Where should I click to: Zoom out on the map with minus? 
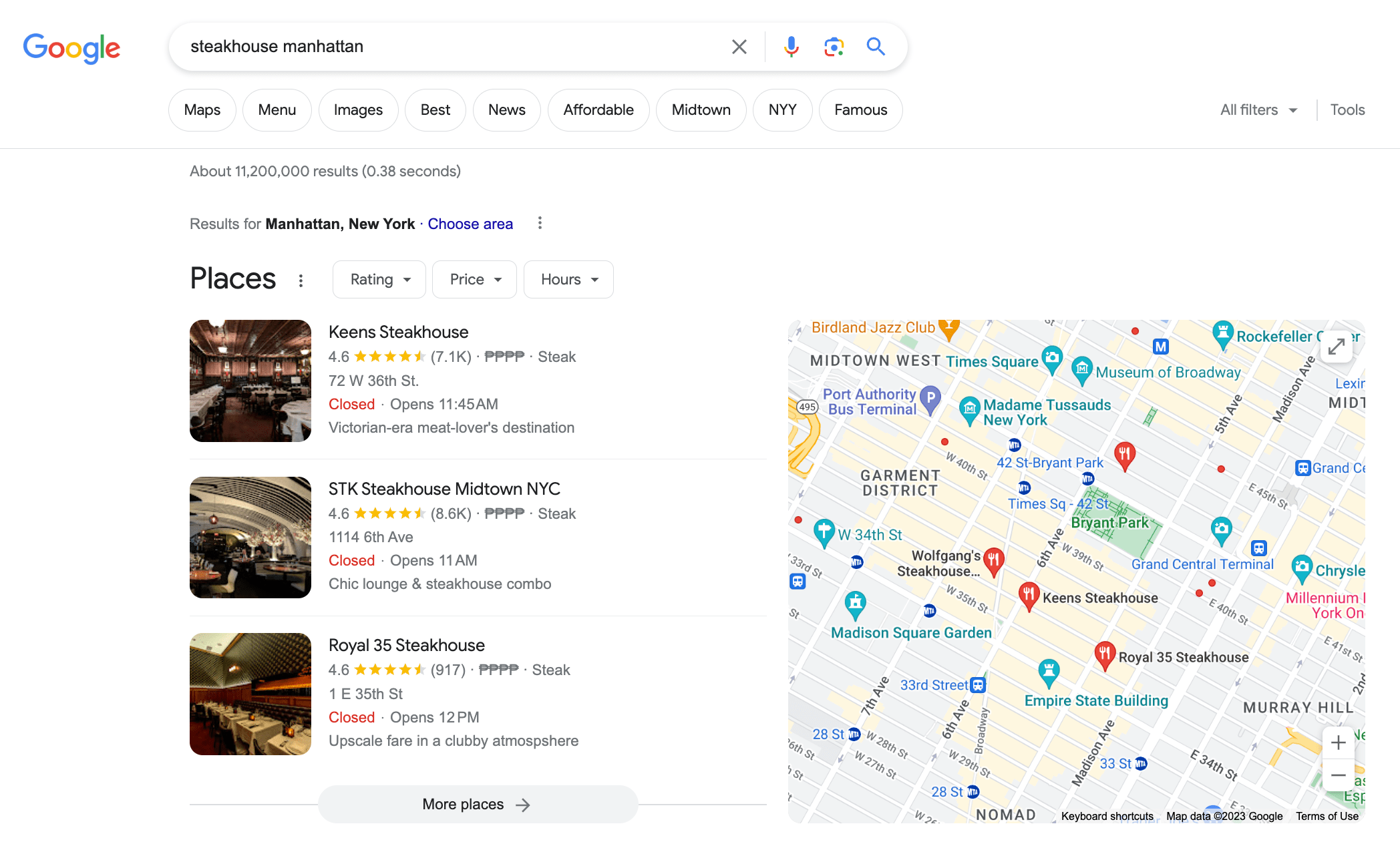pyautogui.click(x=1338, y=775)
